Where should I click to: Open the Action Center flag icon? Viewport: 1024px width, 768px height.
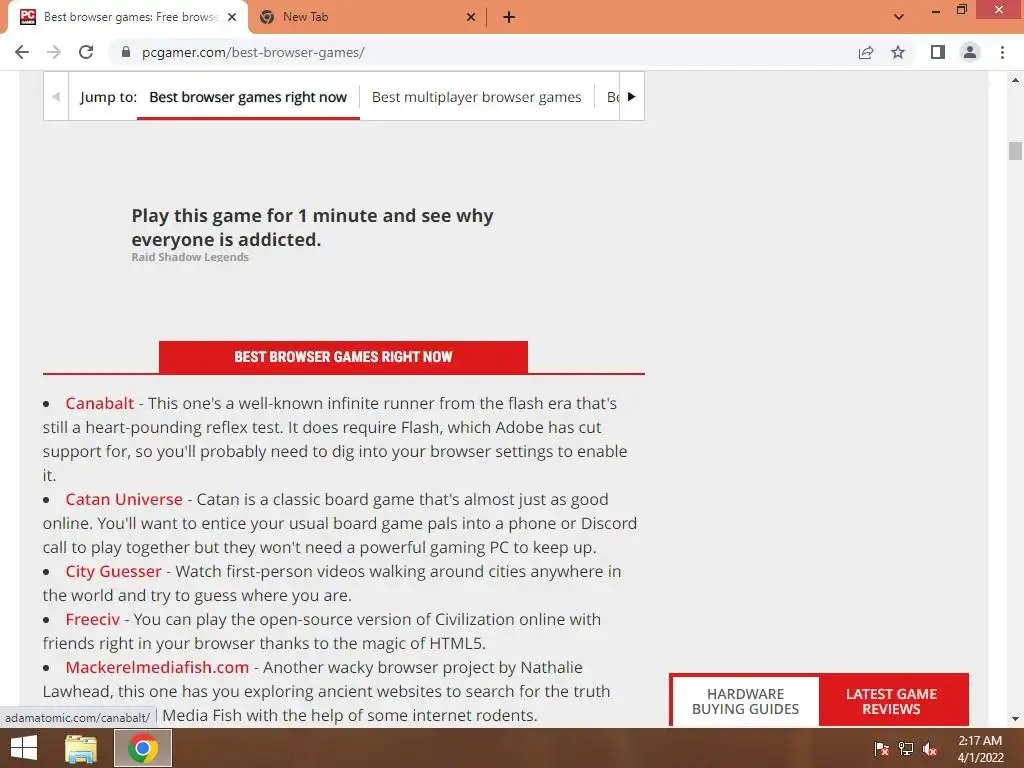pos(881,749)
